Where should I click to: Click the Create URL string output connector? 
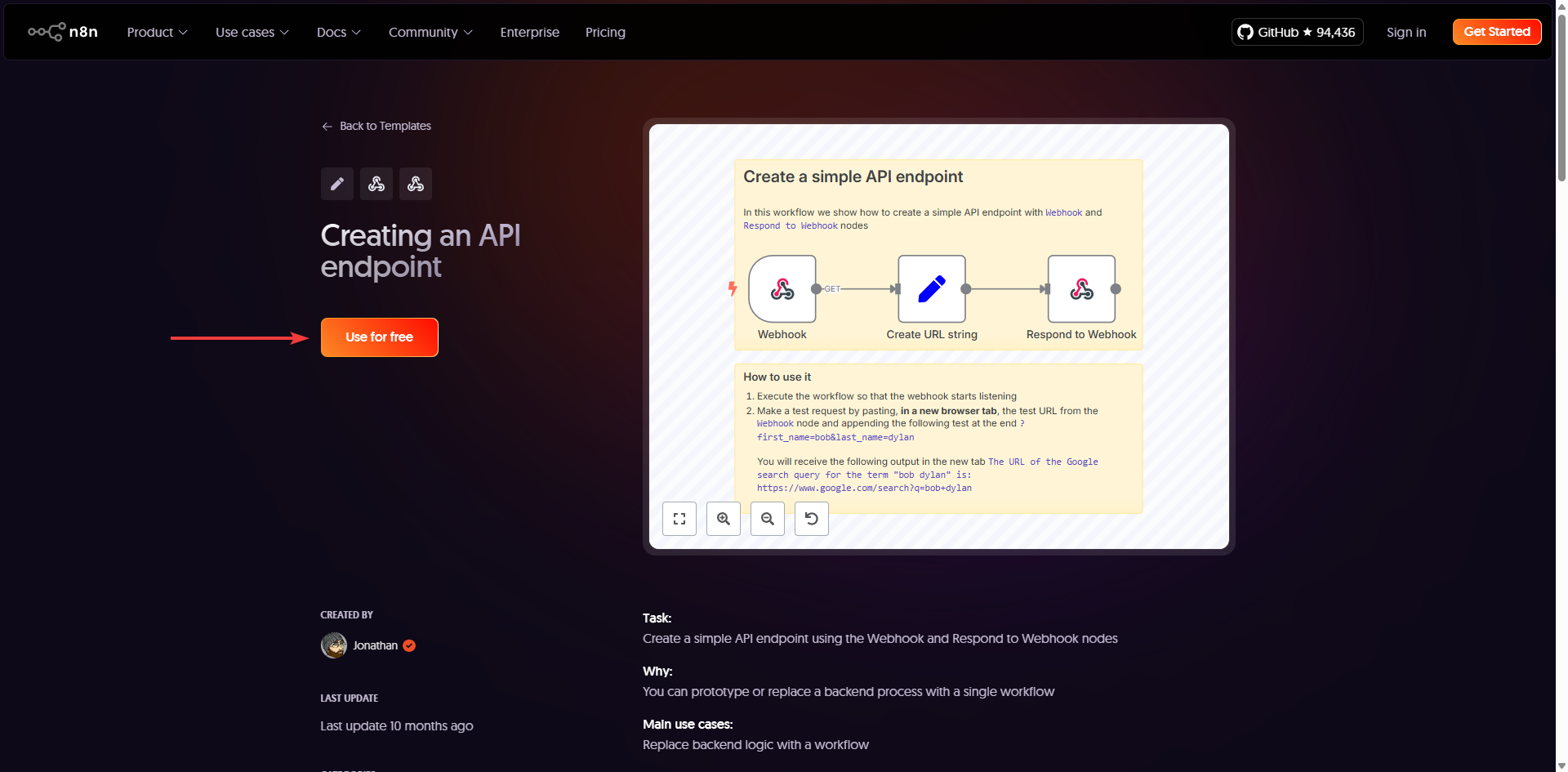966,288
